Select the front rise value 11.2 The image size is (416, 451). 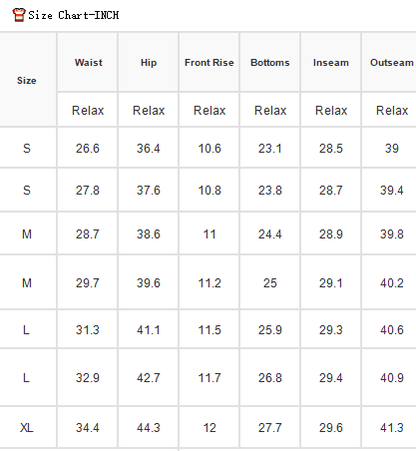click(209, 283)
